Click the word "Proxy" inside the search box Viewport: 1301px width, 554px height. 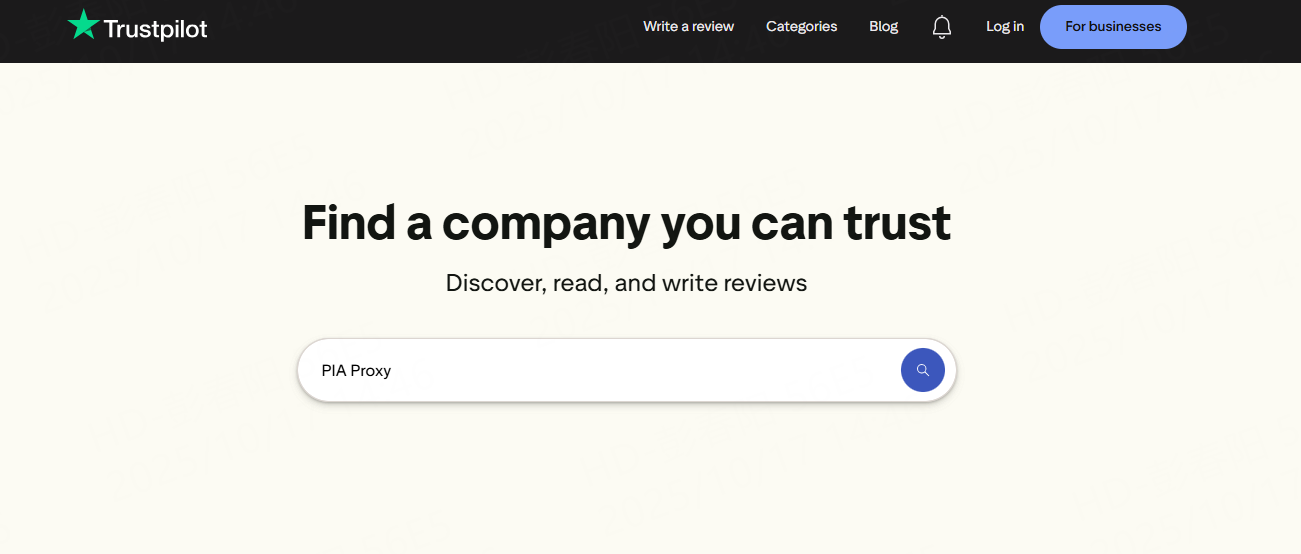pyautogui.click(x=371, y=371)
